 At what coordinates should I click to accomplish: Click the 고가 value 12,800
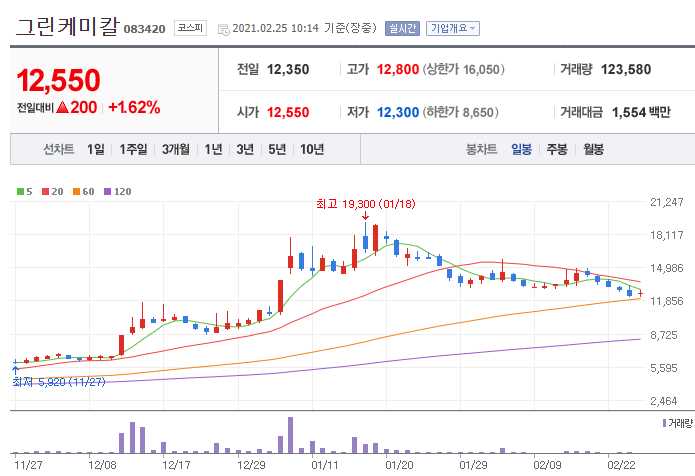pos(398,70)
